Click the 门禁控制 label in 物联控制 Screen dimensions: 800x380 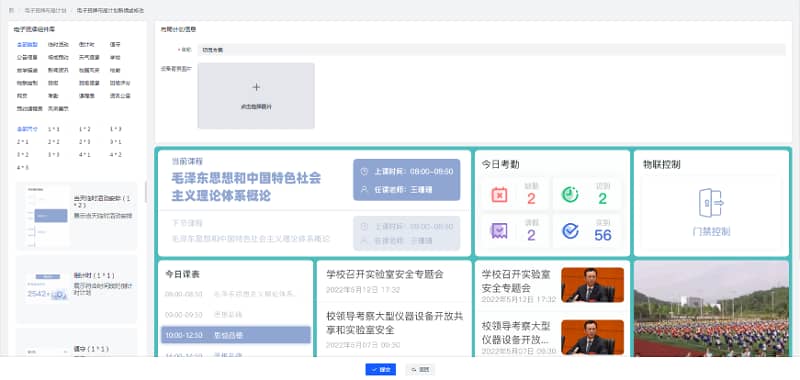point(711,232)
